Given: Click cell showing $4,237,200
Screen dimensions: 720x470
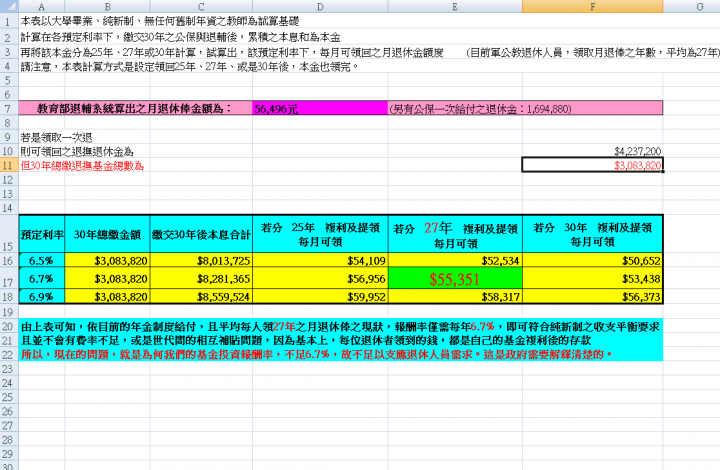Looking at the screenshot, I should tap(592, 151).
